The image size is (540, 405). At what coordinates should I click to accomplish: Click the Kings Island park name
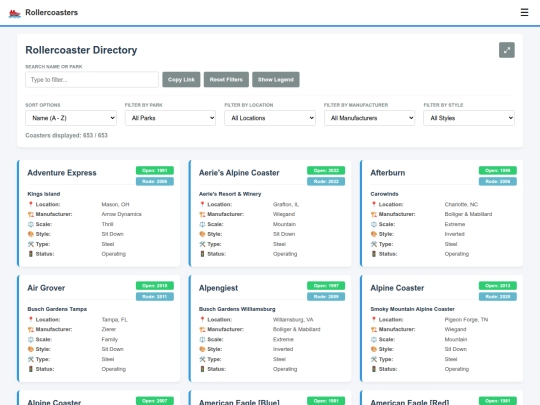click(x=44, y=194)
